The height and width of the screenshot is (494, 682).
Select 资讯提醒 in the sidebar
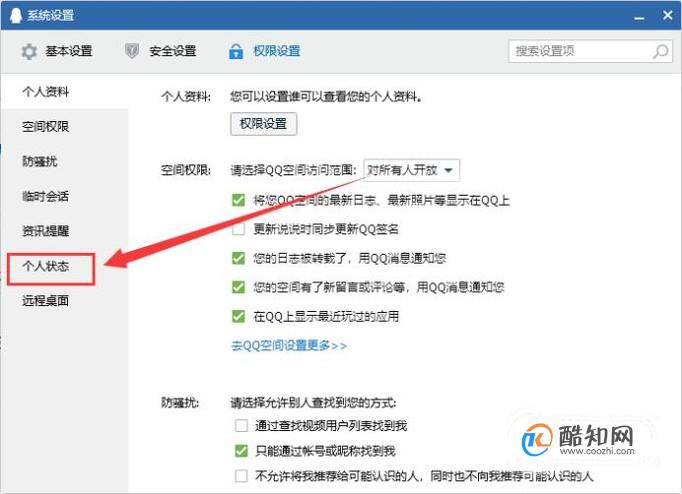point(64,231)
